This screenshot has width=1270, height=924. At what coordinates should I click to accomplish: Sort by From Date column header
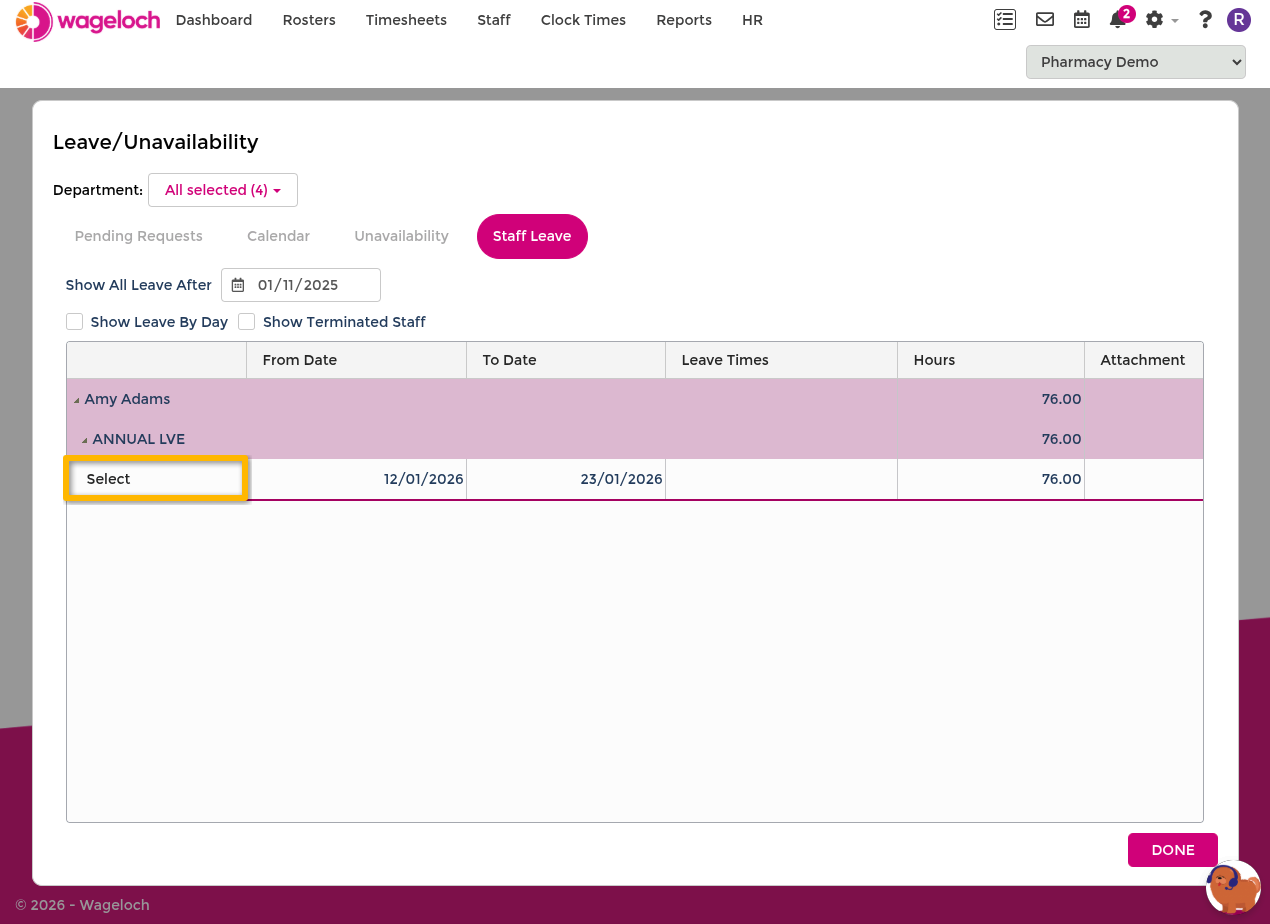(356, 360)
